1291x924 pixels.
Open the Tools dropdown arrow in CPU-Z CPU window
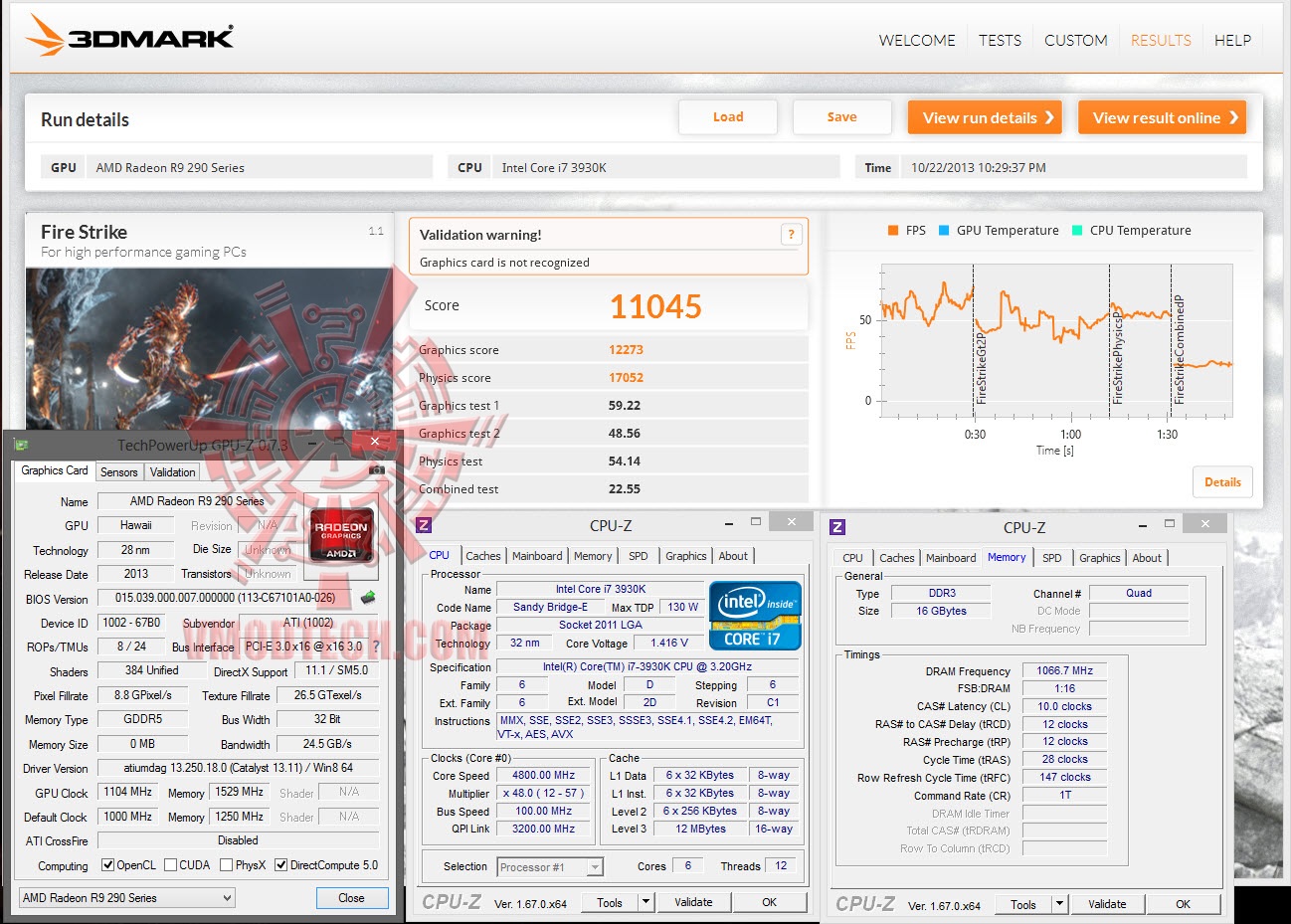(645, 902)
